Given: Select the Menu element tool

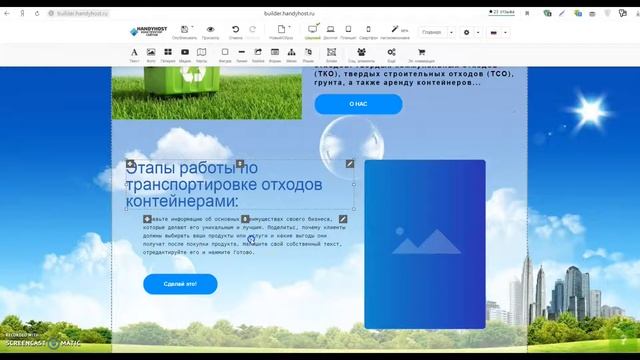Looking at the screenshot, I should coord(291,52).
